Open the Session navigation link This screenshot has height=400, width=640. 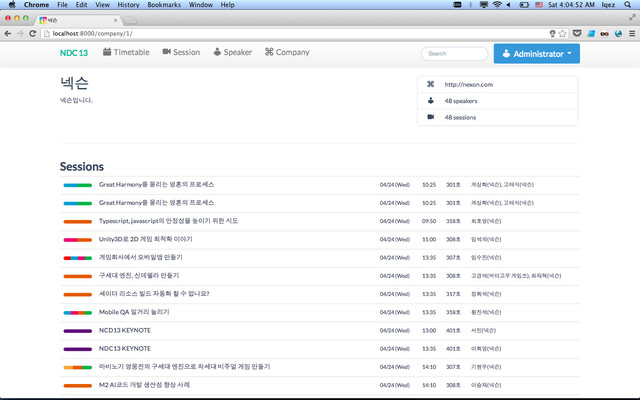(181, 52)
